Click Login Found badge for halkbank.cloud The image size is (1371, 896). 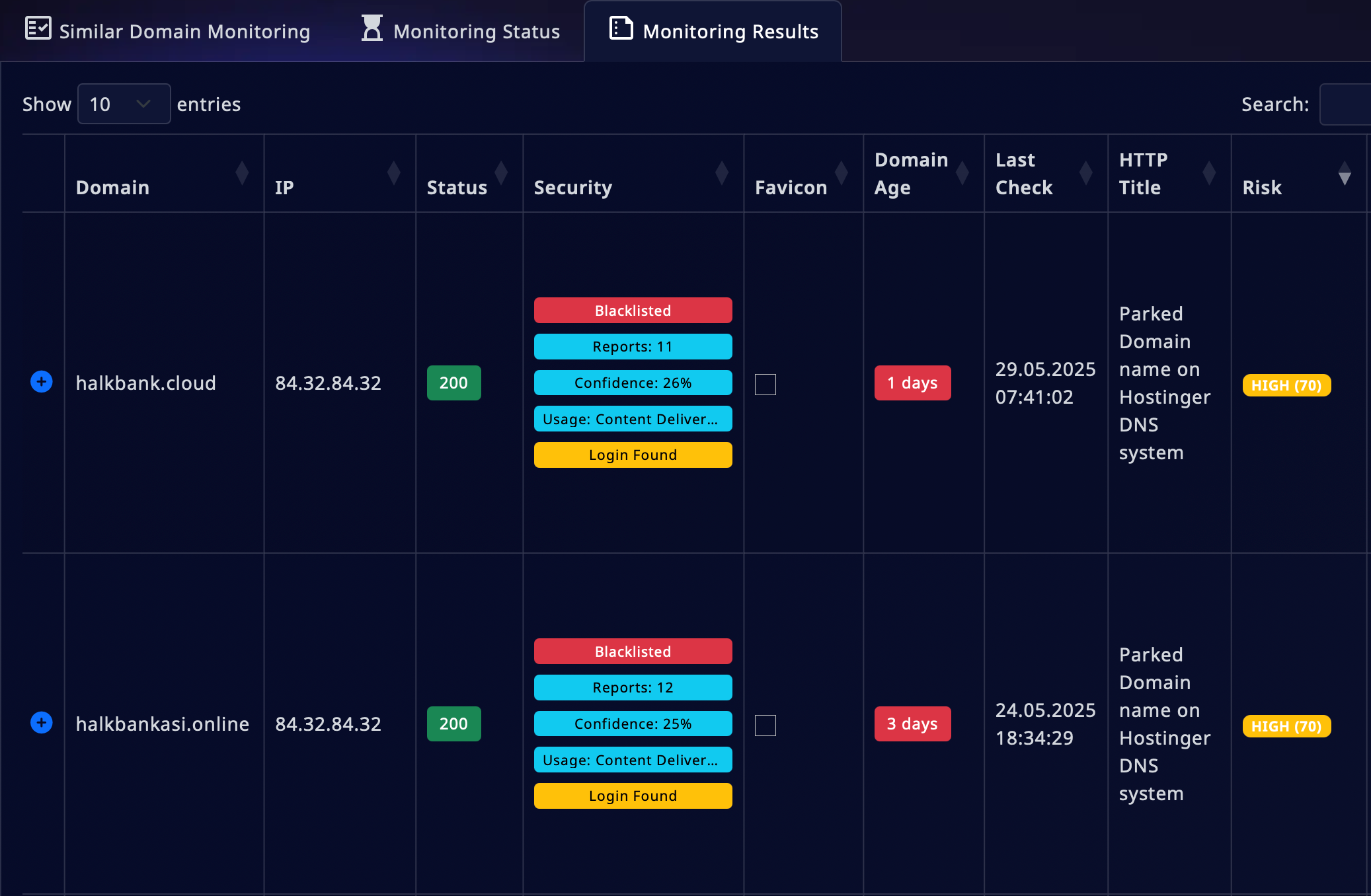[x=633, y=455]
